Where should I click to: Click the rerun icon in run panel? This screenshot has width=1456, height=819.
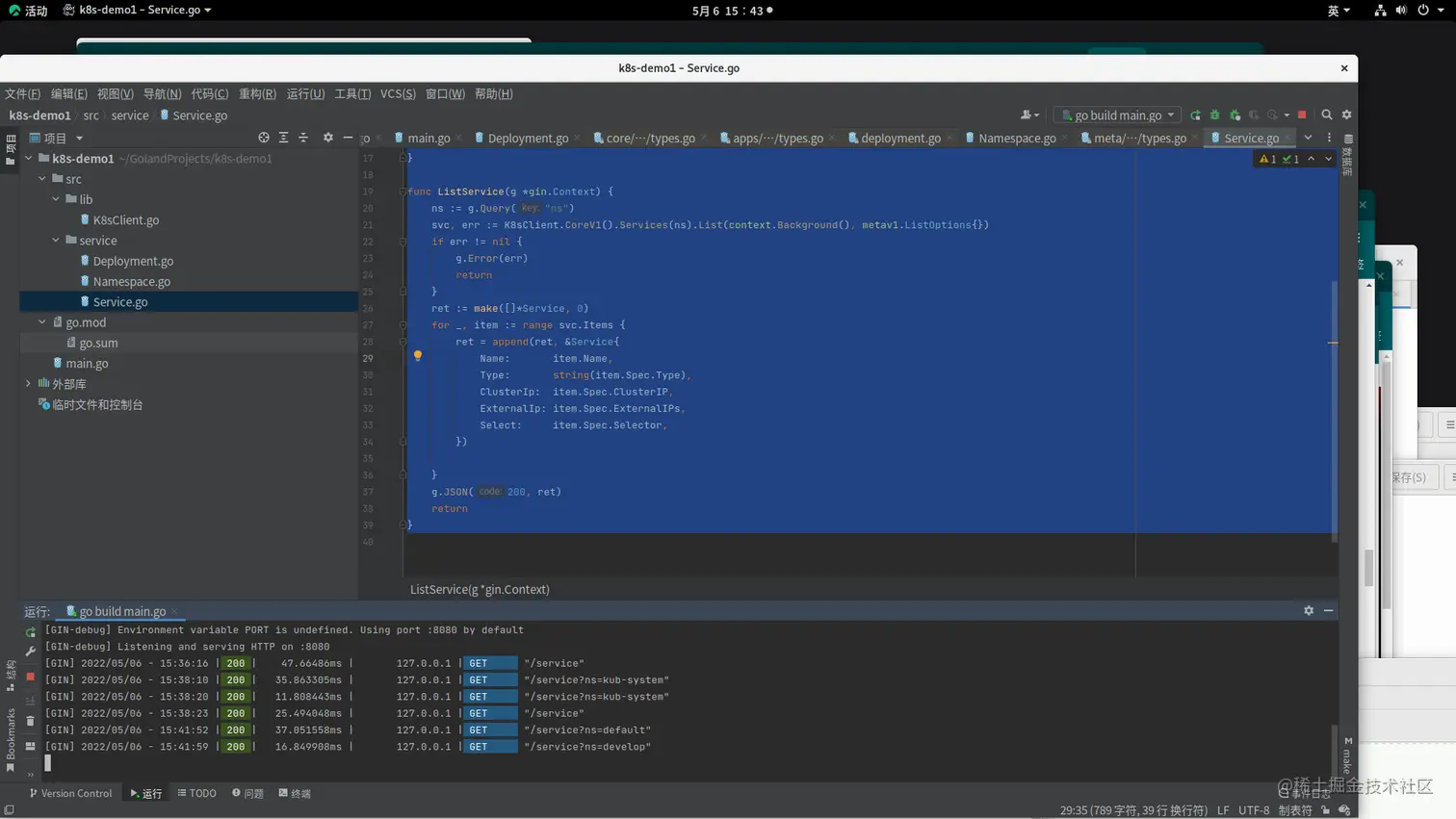31,632
